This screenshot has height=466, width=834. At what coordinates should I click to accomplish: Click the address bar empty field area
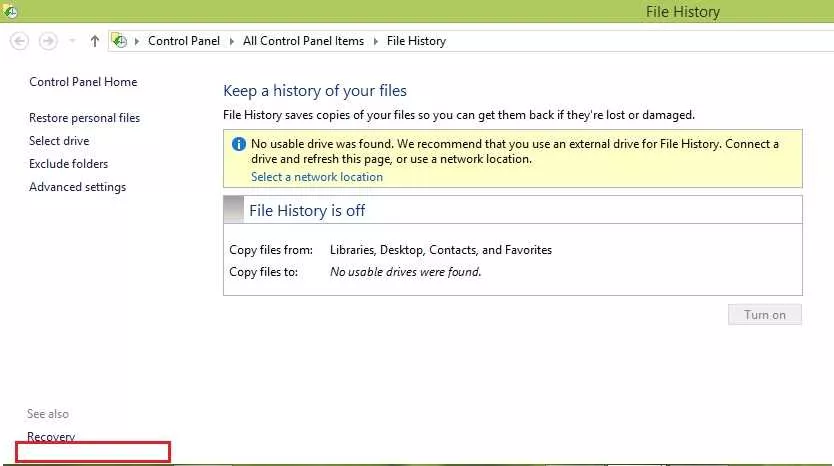point(638,41)
